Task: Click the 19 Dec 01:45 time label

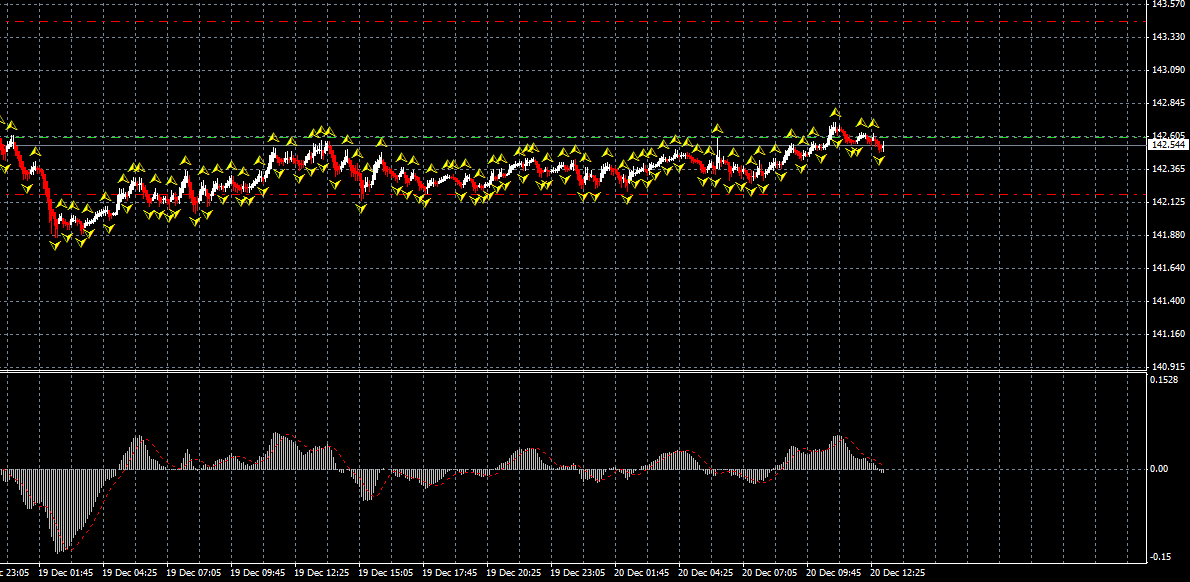Action: coord(66,573)
